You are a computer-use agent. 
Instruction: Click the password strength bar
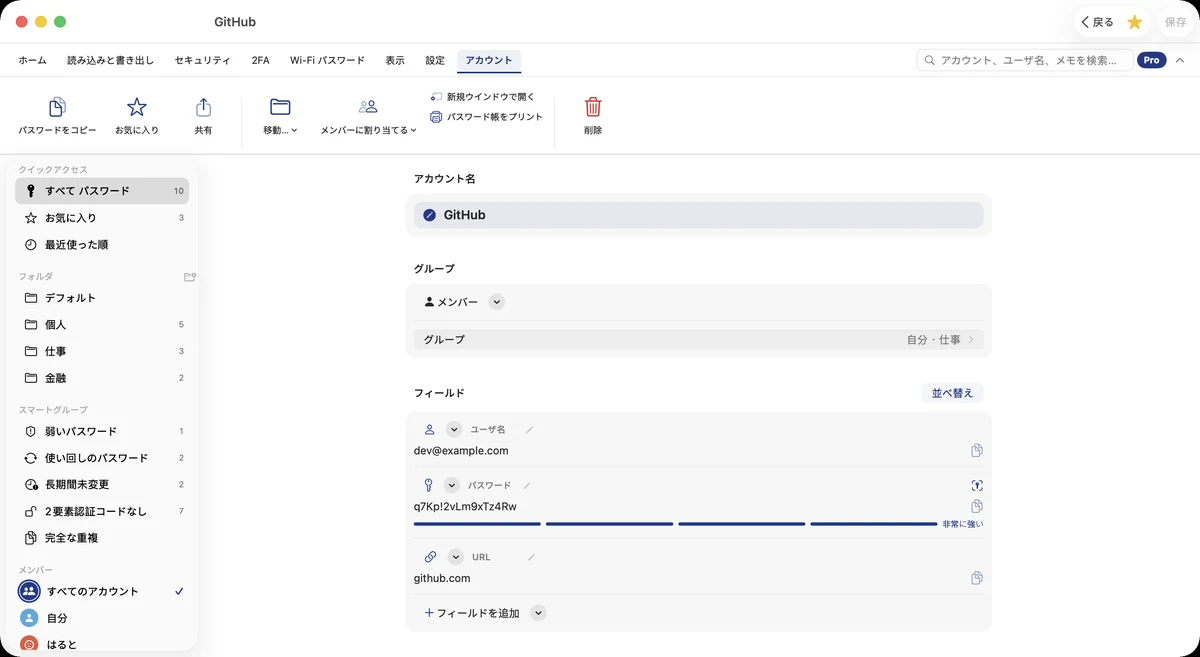point(676,524)
